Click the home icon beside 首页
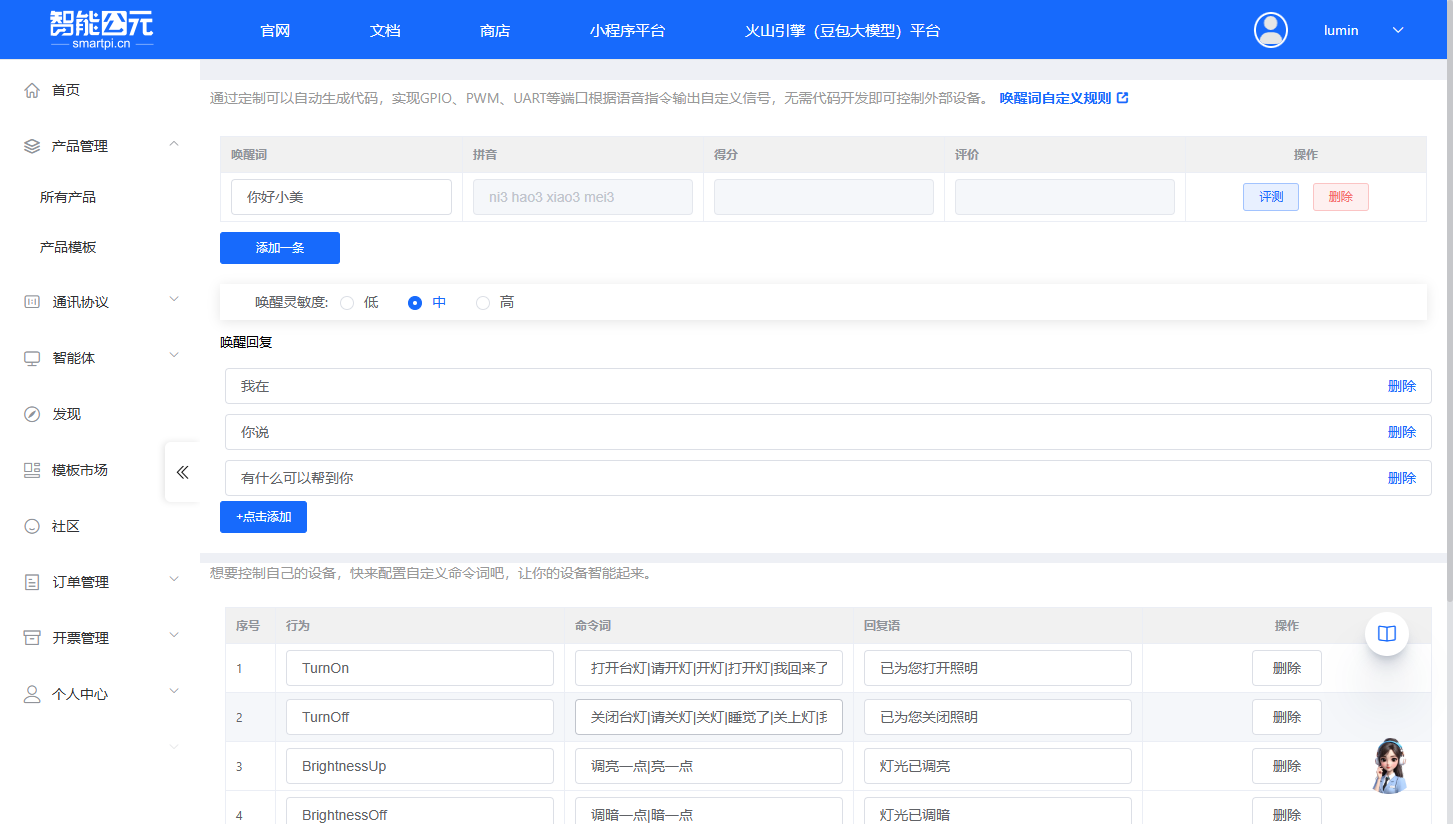Screen dimensions: 1453x824 click(x=32, y=90)
